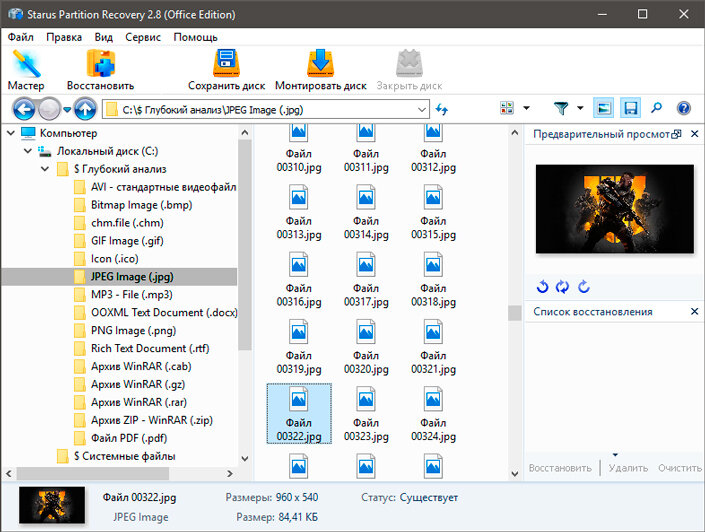The image size is (705, 532).
Task: Collapse the Компьютер tree node
Action: [11, 133]
